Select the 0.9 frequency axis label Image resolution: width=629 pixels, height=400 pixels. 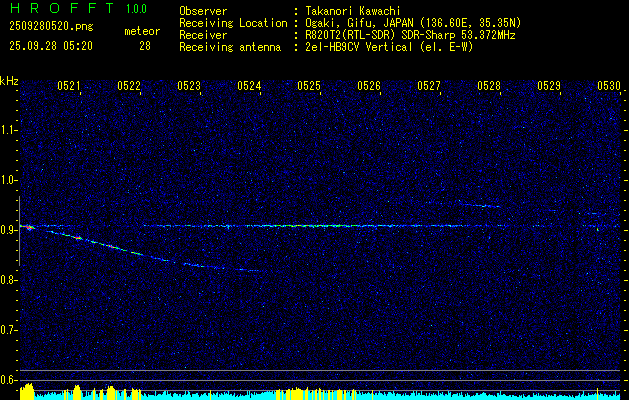click(9, 229)
